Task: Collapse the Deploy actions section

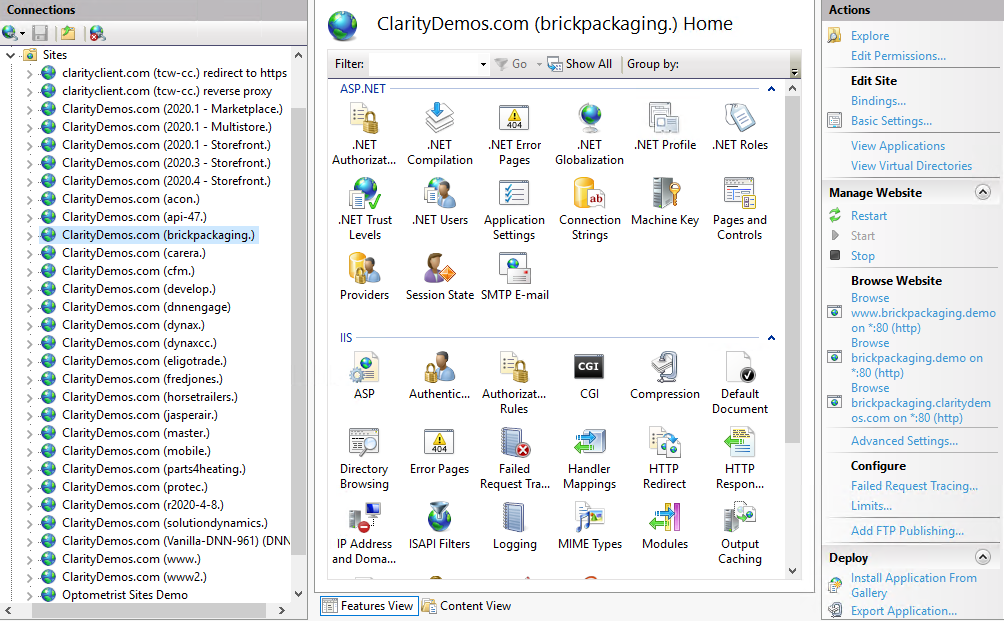Action: point(983,557)
